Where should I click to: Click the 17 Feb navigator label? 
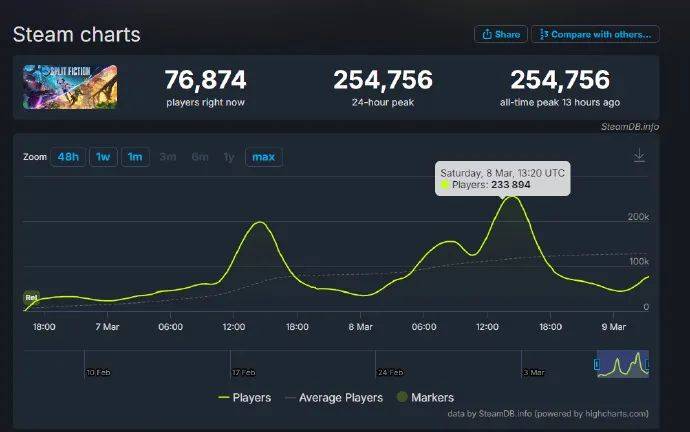[243, 373]
